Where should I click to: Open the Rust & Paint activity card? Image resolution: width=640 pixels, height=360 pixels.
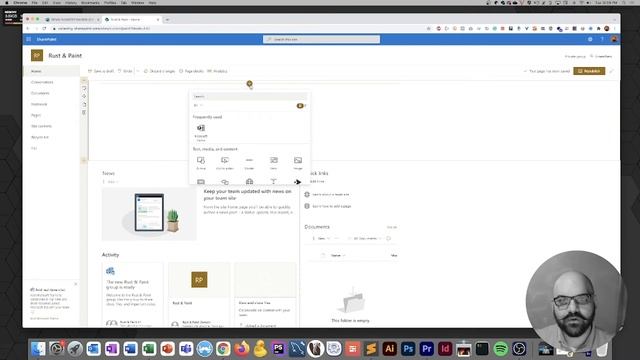[x=199, y=295]
